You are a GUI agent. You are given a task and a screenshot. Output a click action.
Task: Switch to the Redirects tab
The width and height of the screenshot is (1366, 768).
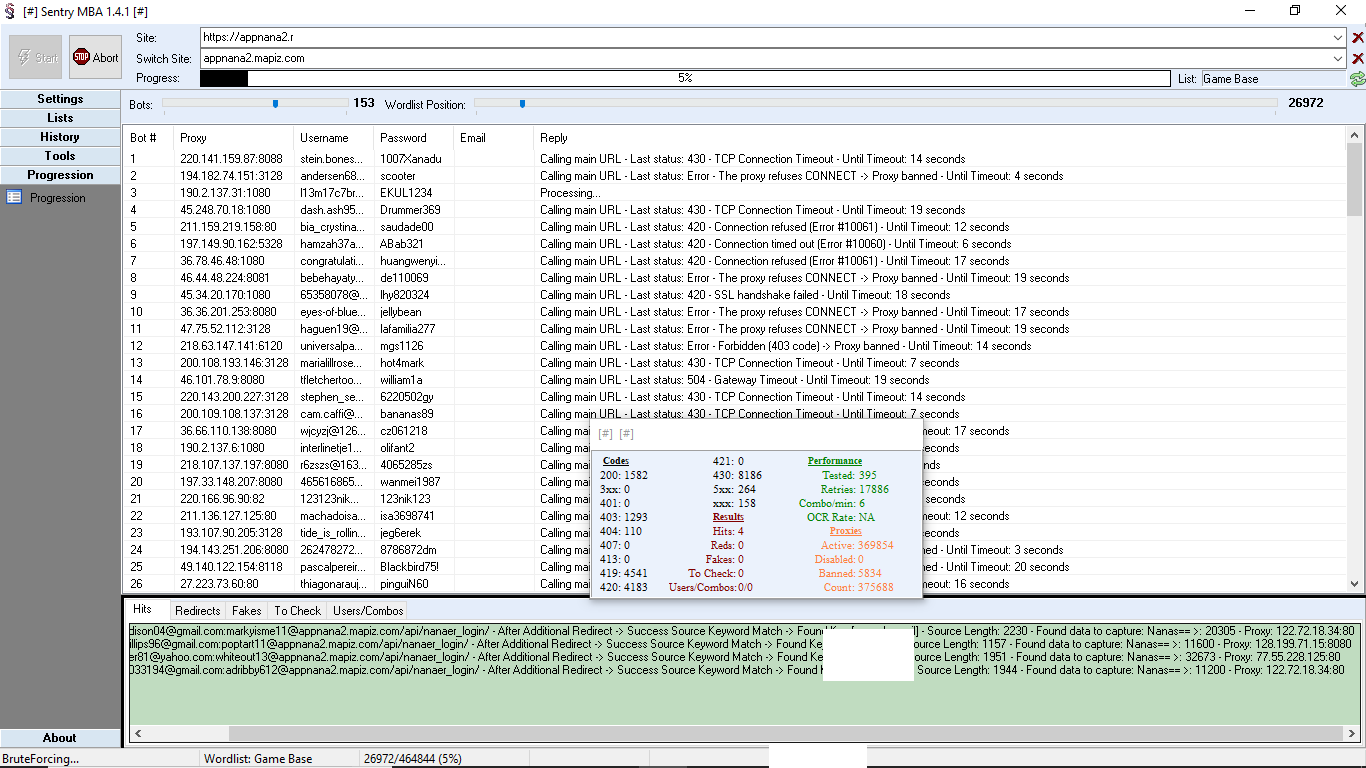pos(197,610)
